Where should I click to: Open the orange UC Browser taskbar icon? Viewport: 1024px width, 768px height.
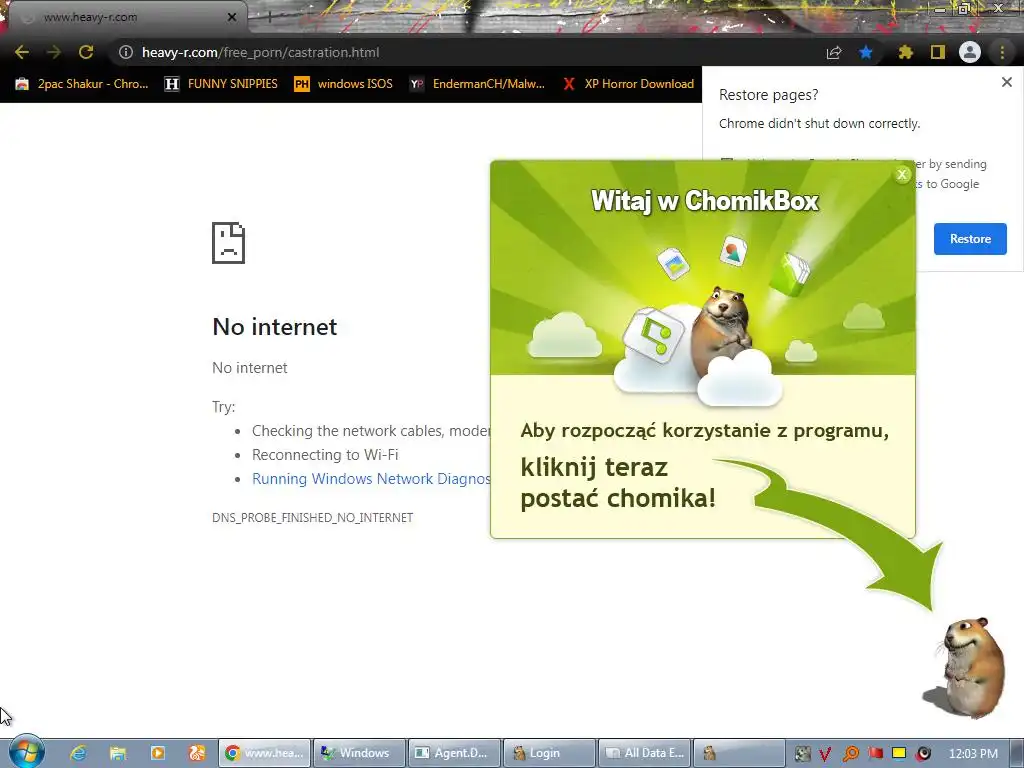coord(197,753)
